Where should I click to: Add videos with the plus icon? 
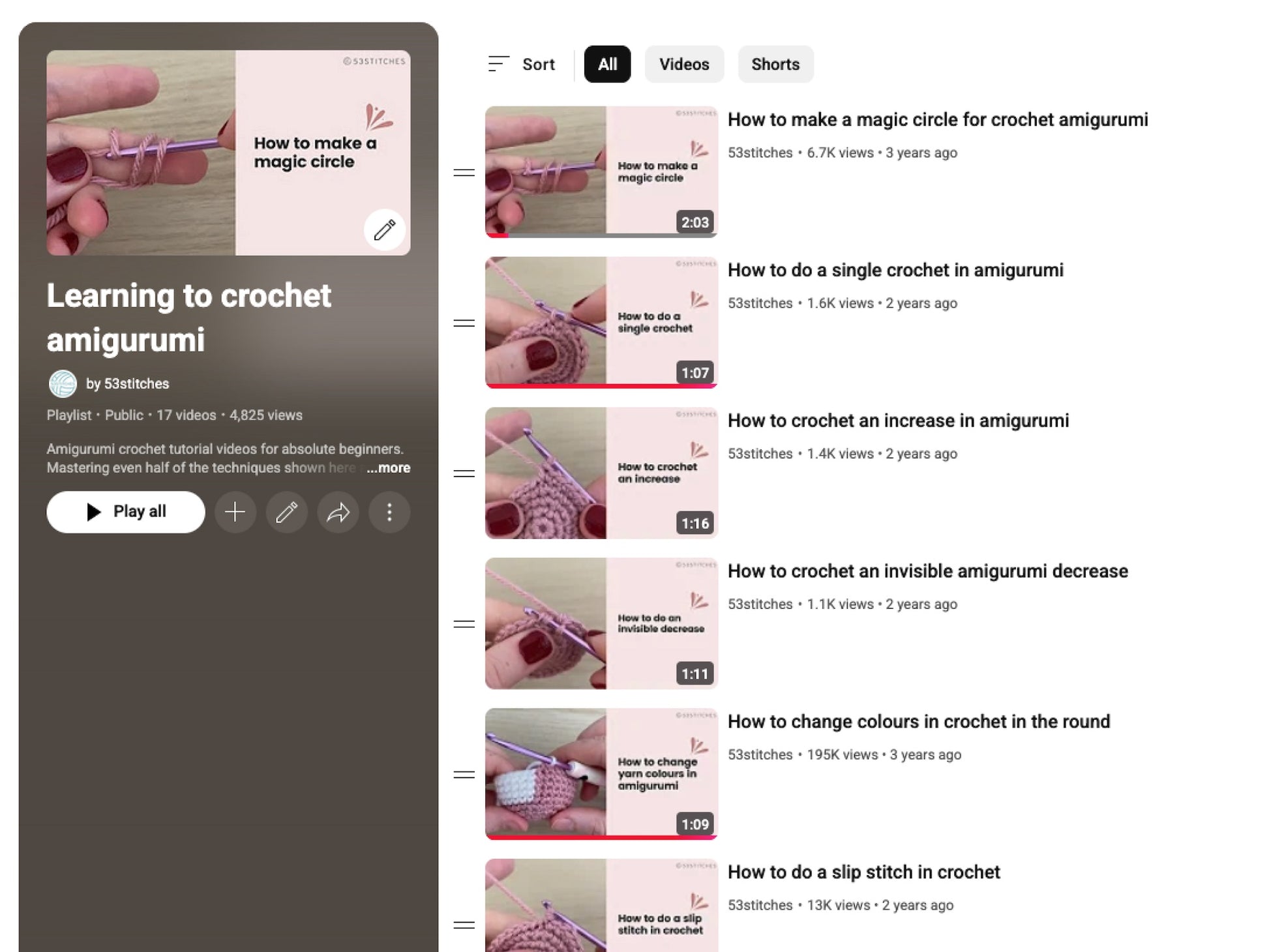235,512
